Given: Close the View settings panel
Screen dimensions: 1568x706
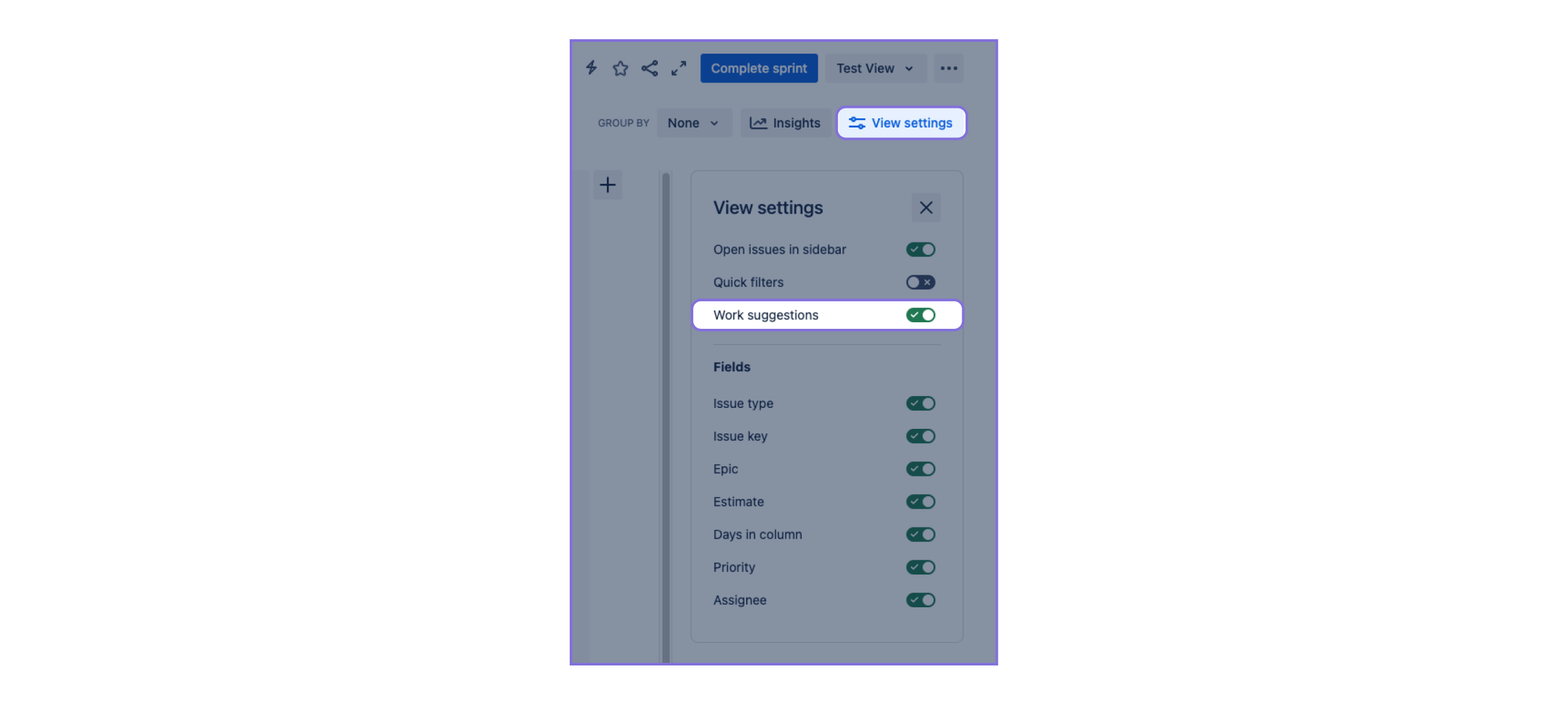Looking at the screenshot, I should [x=926, y=207].
